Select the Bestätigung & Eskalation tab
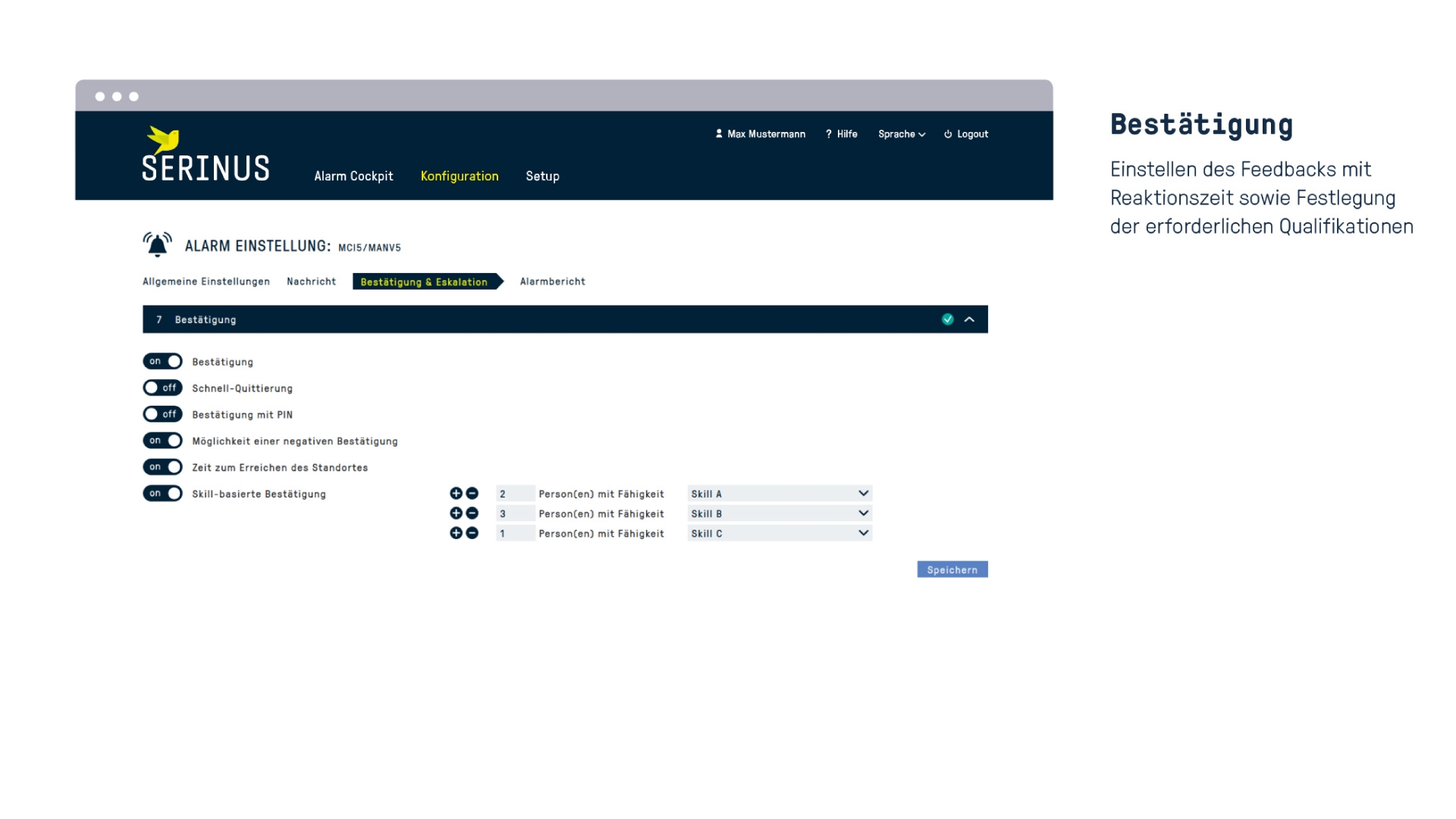The width and height of the screenshot is (1456, 819). [x=427, y=281]
